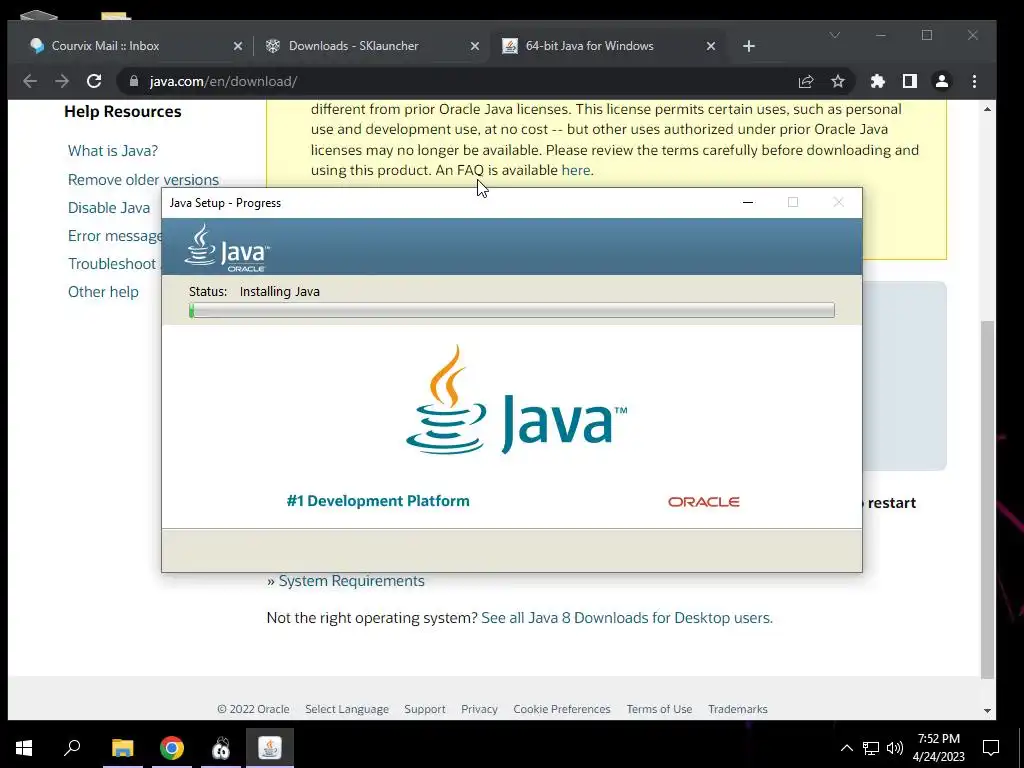
Task: Click the page vertical scrollbar thumb
Action: click(x=987, y=500)
